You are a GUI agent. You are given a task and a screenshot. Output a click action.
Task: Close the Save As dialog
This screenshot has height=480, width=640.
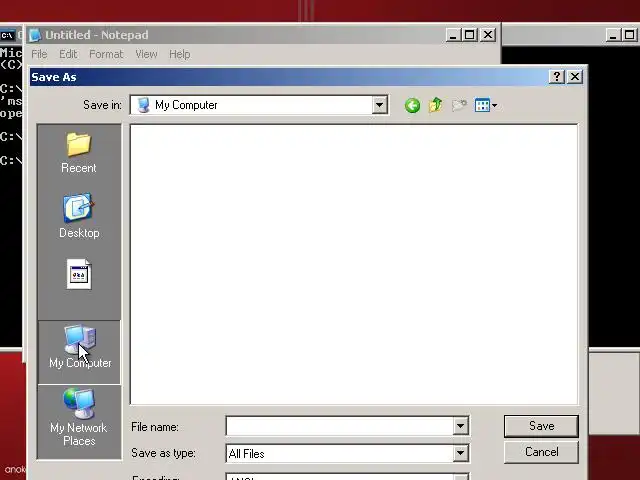coord(575,76)
